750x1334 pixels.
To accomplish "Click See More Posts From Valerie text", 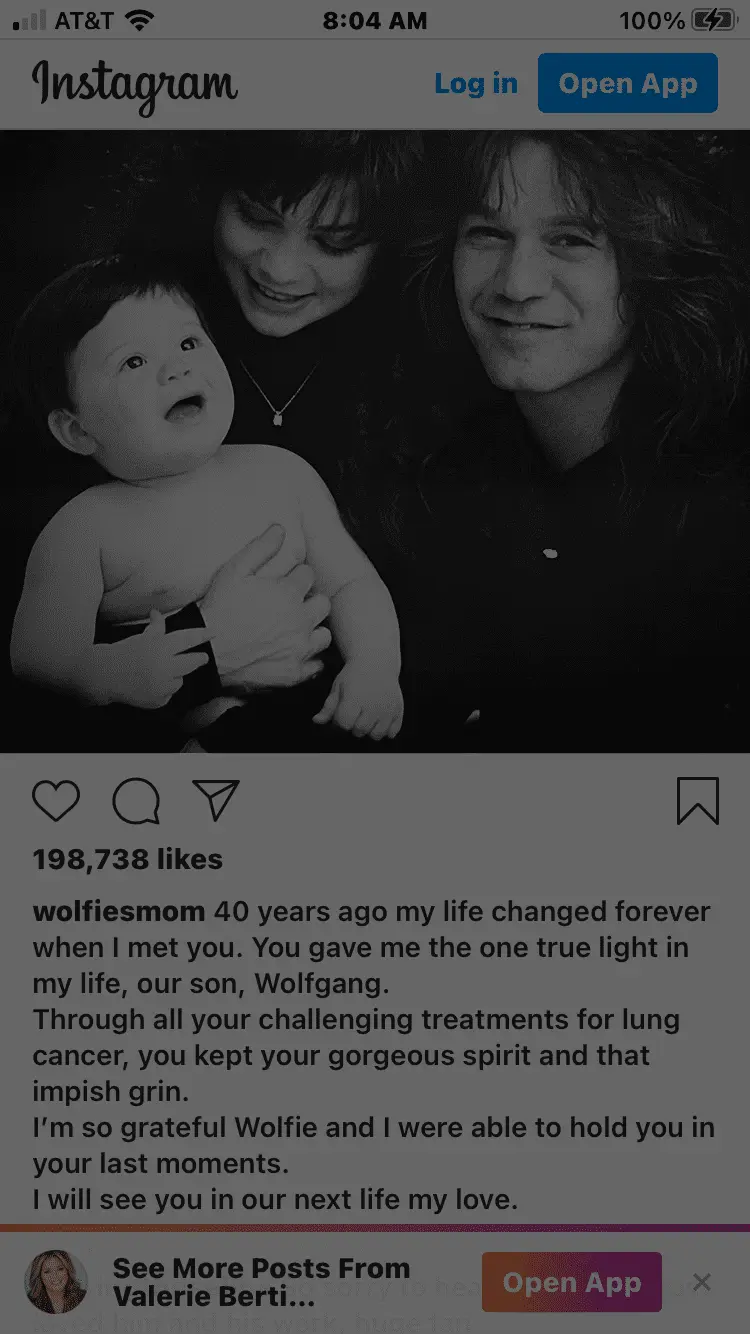I will pos(261,1282).
